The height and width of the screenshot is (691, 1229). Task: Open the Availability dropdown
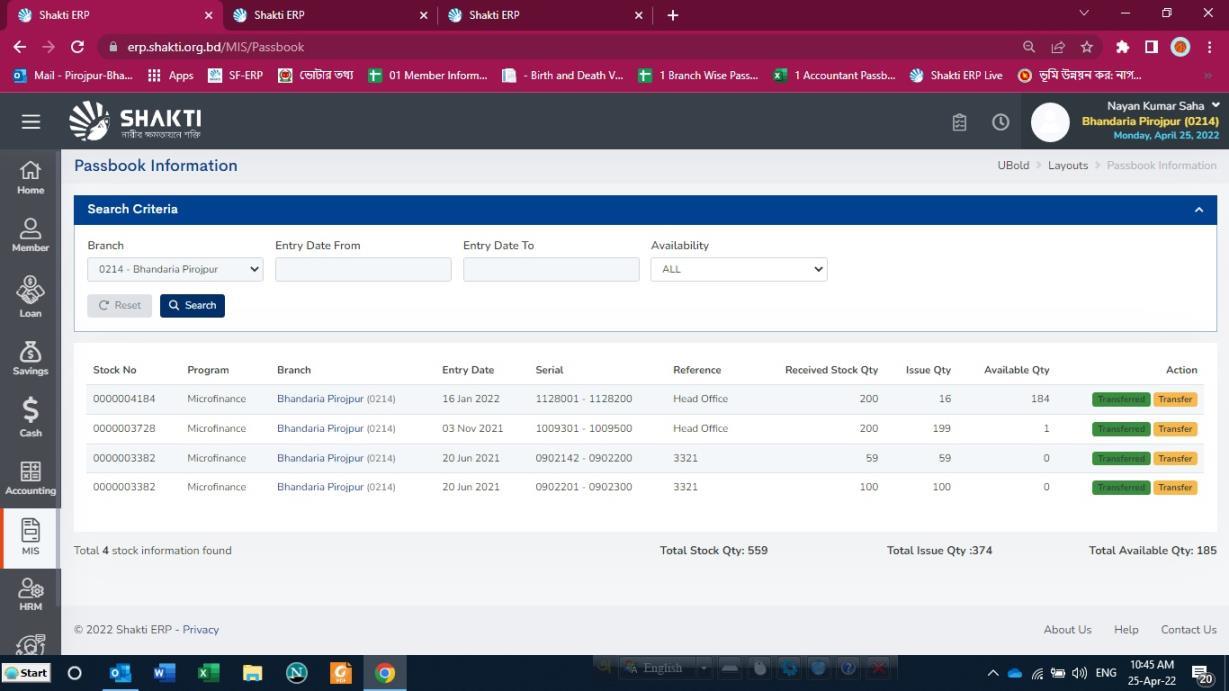739,269
